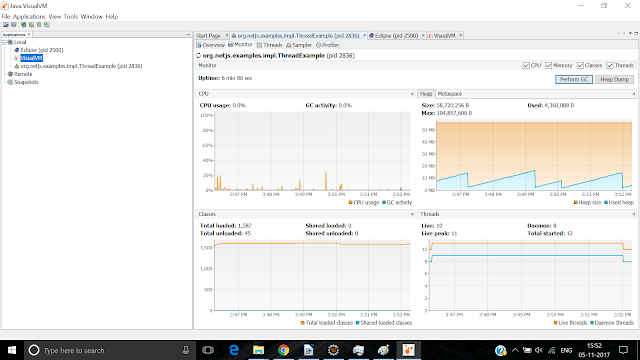Click the Perform GC button
The image size is (640, 360).
574,79
